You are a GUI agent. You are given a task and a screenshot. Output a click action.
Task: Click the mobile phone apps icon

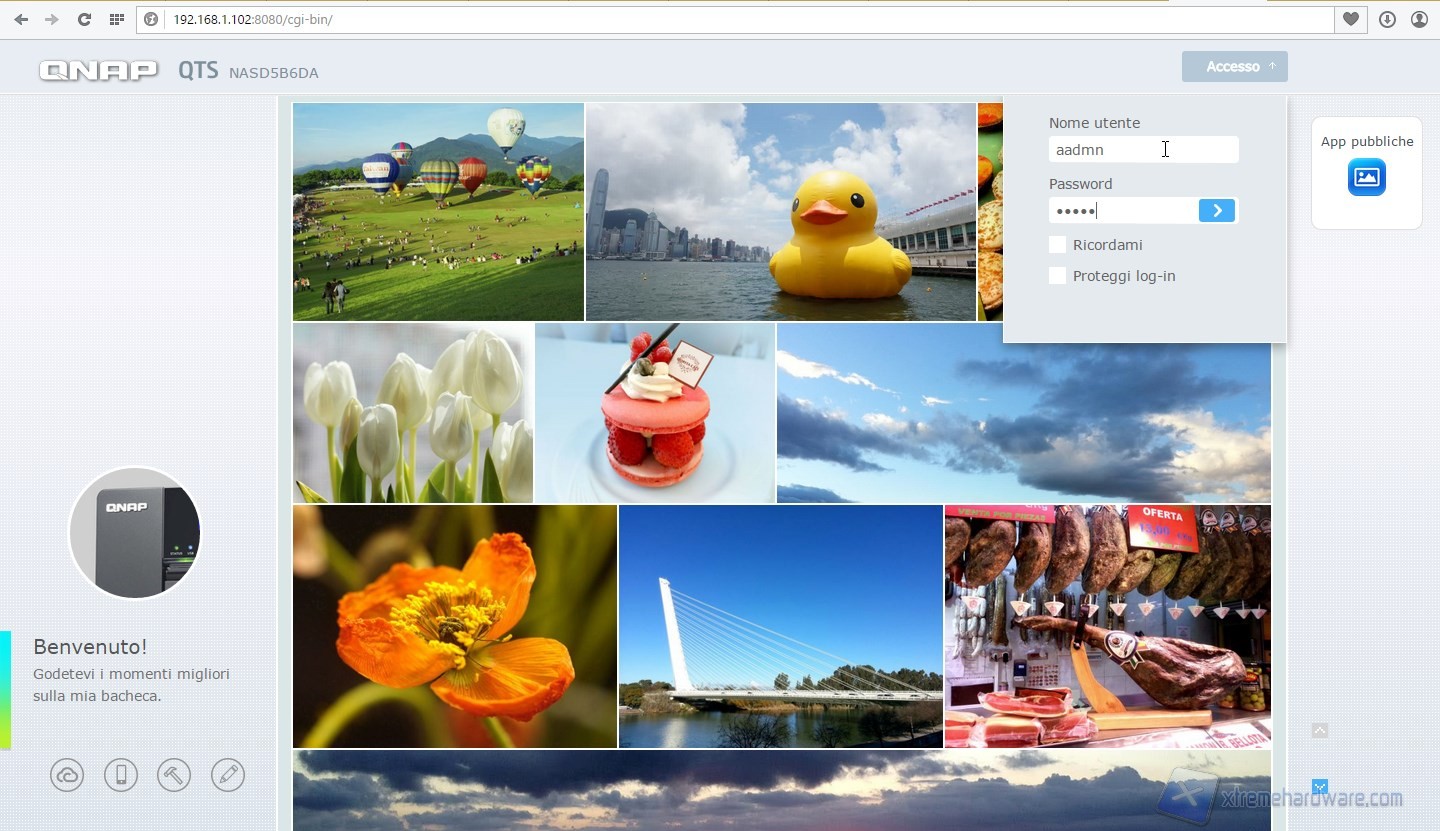coord(121,775)
